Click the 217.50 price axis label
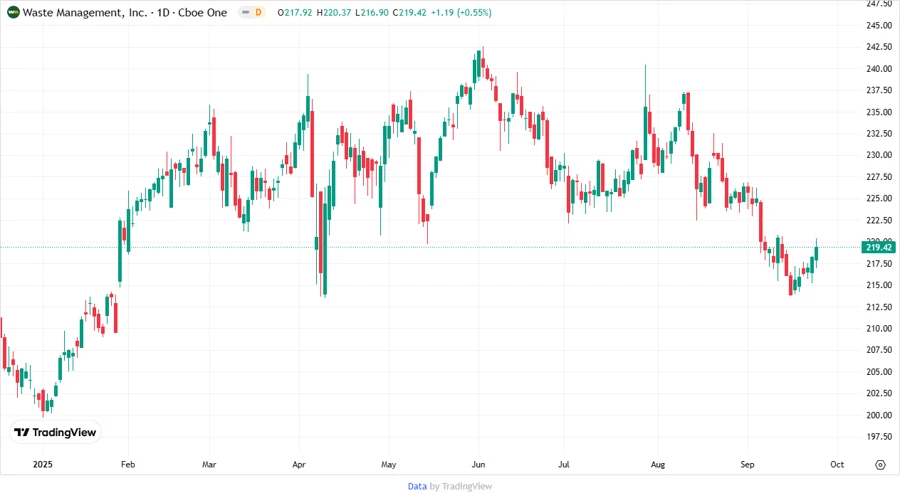Screen dimensions: 900x498 [879, 263]
